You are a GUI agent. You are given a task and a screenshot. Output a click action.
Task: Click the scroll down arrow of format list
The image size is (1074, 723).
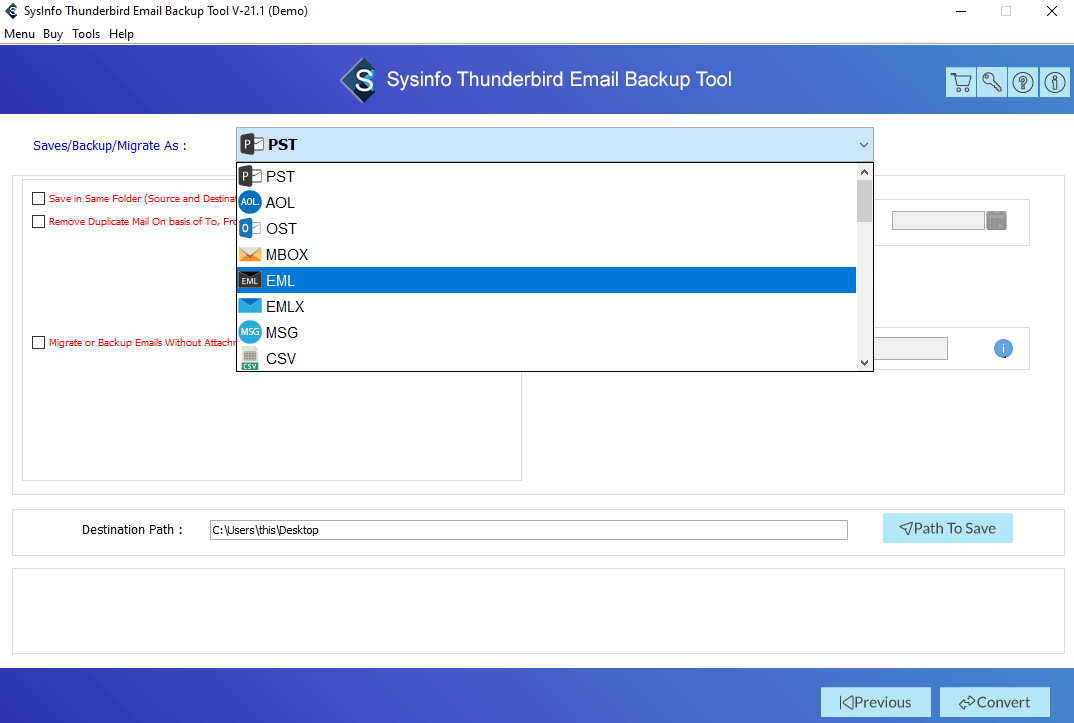click(864, 362)
